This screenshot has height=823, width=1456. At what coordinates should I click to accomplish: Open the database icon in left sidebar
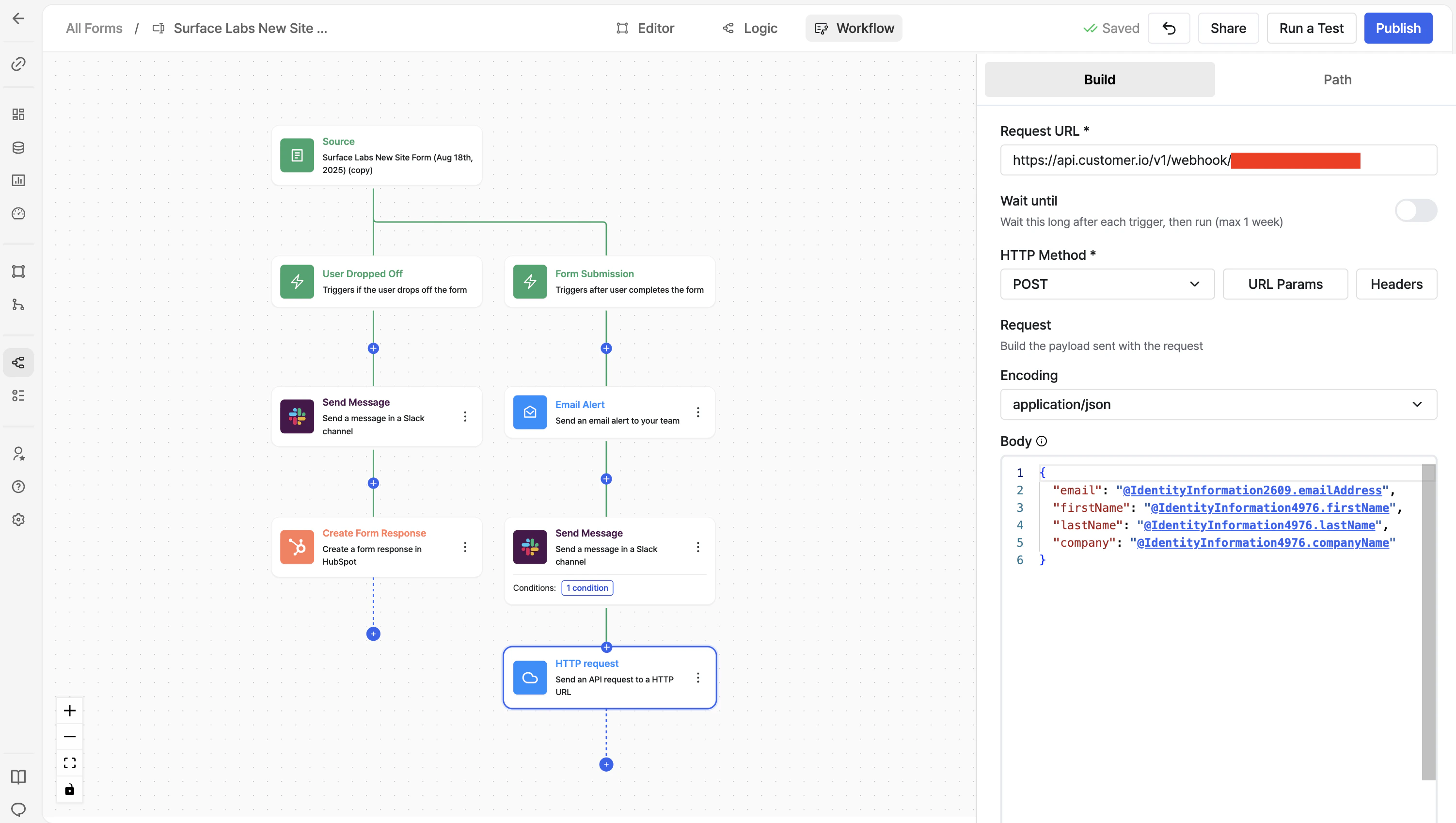coord(18,147)
